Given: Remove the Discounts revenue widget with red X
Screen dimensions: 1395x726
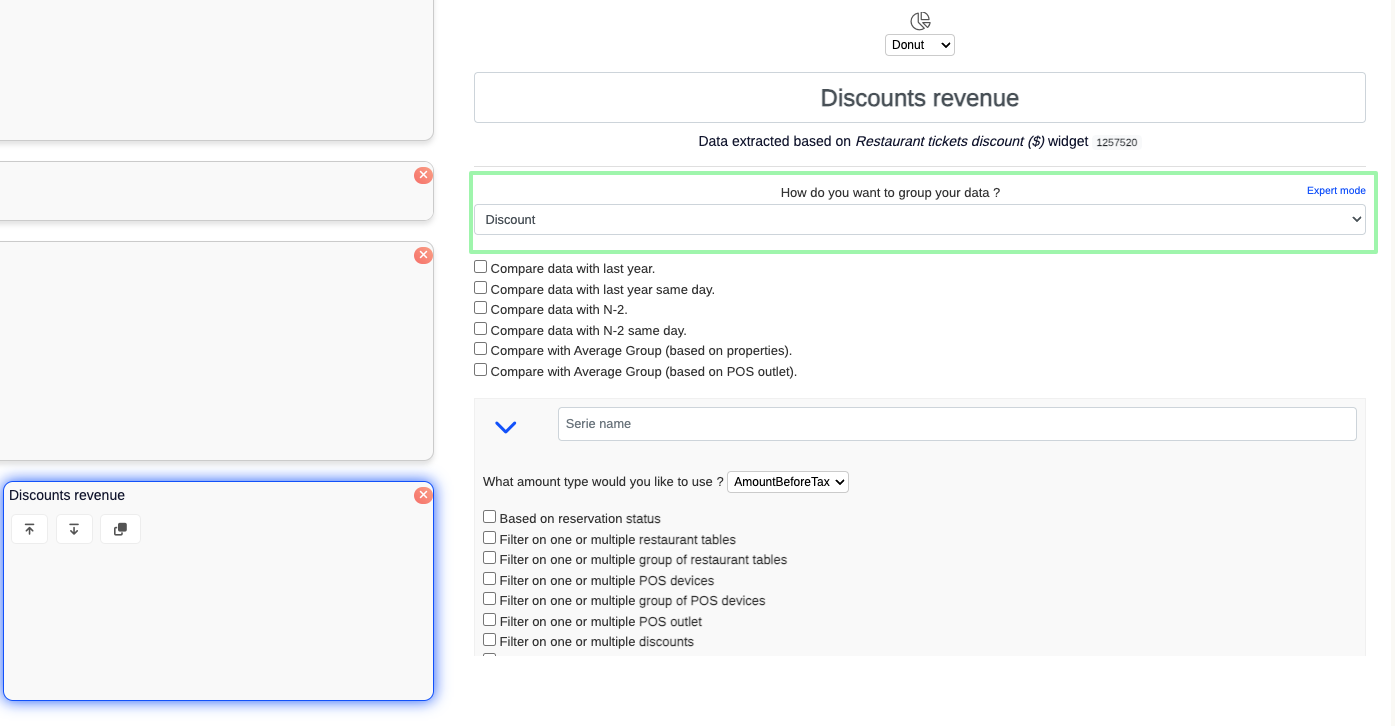Looking at the screenshot, I should [423, 495].
